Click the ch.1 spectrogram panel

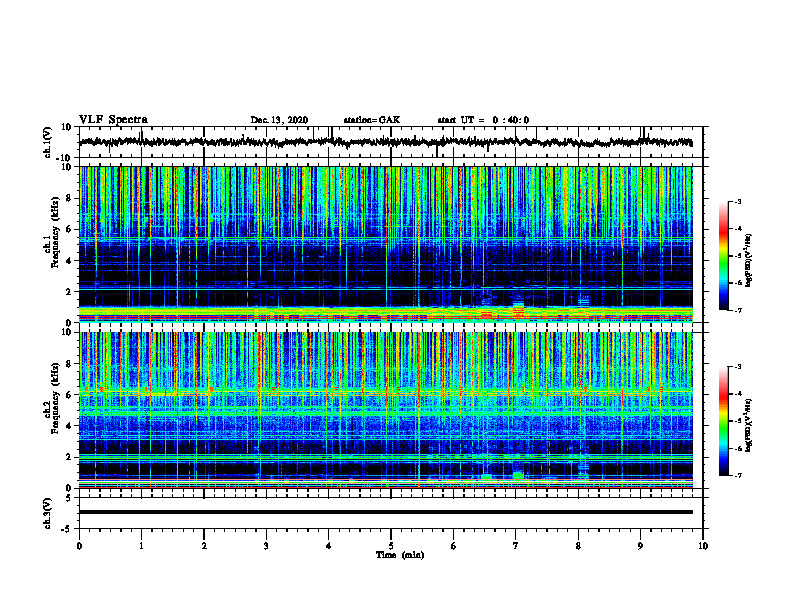pos(385,244)
